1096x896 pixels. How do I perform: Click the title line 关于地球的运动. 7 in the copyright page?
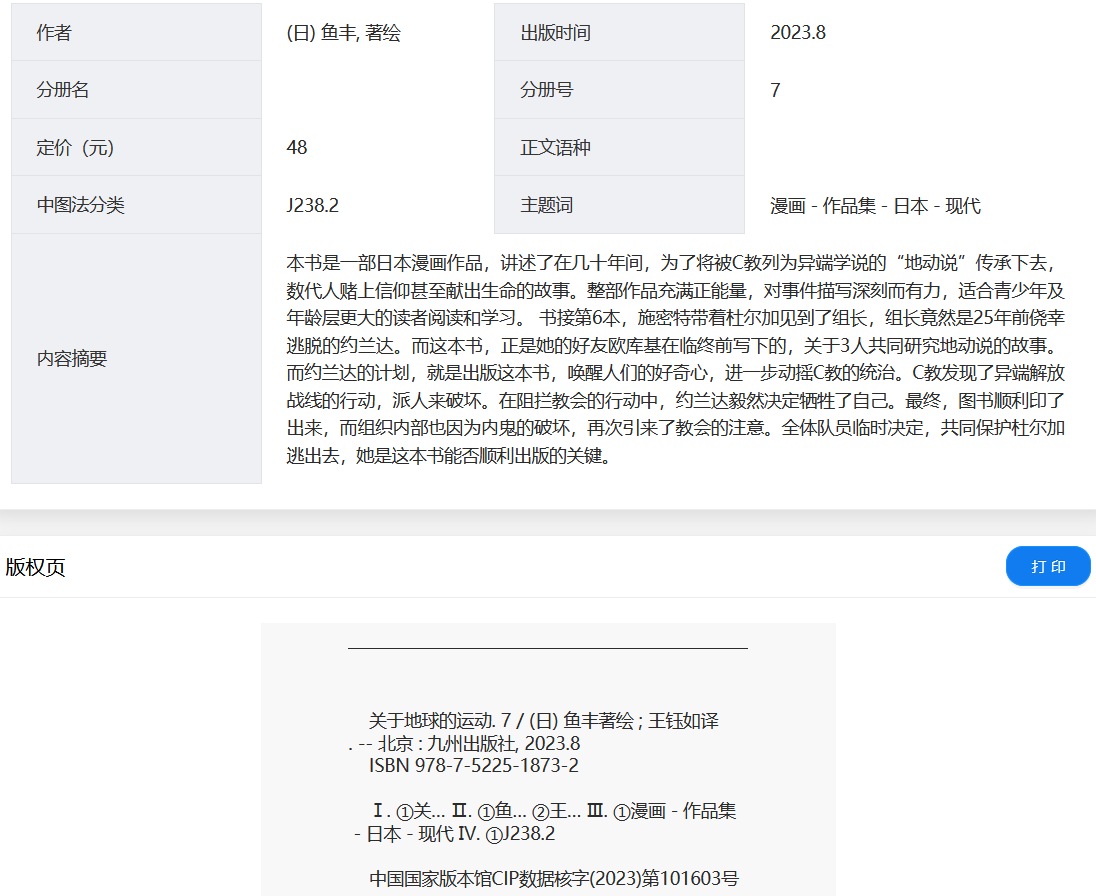(543, 721)
